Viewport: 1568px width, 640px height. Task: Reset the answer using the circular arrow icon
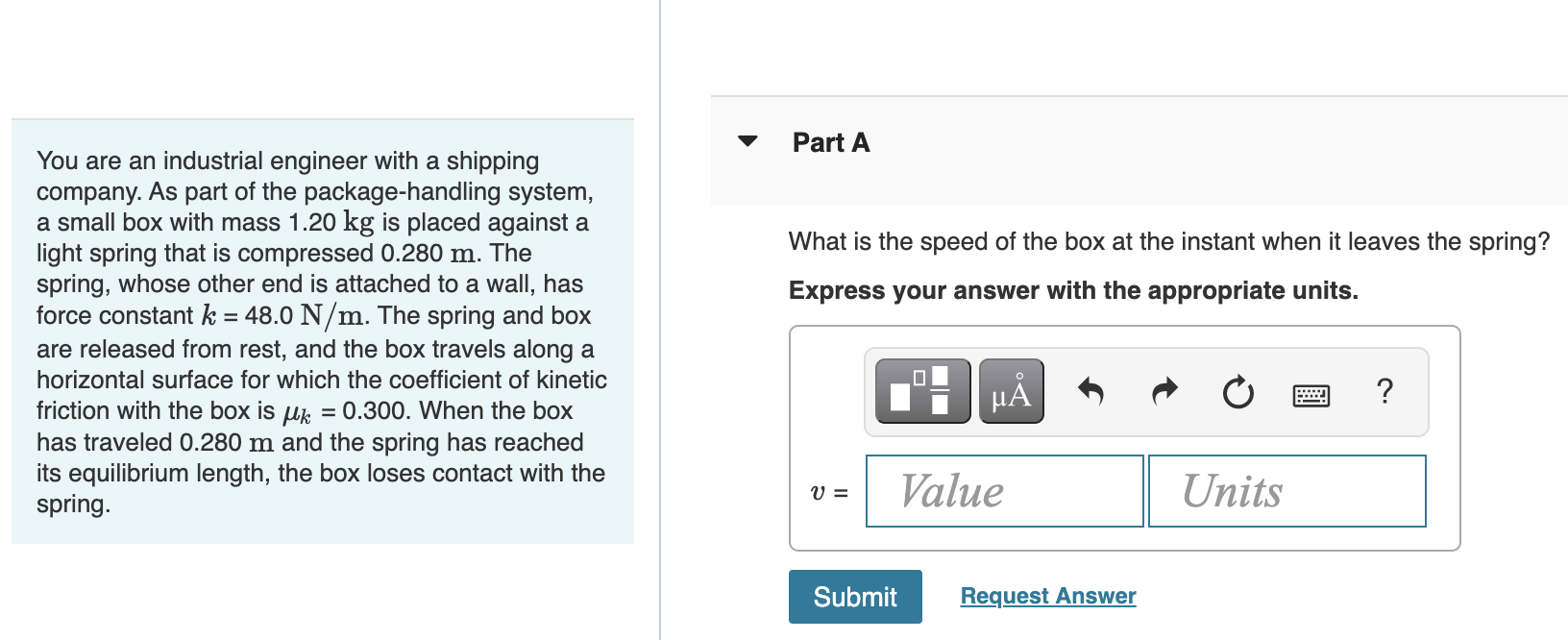pos(1237,390)
